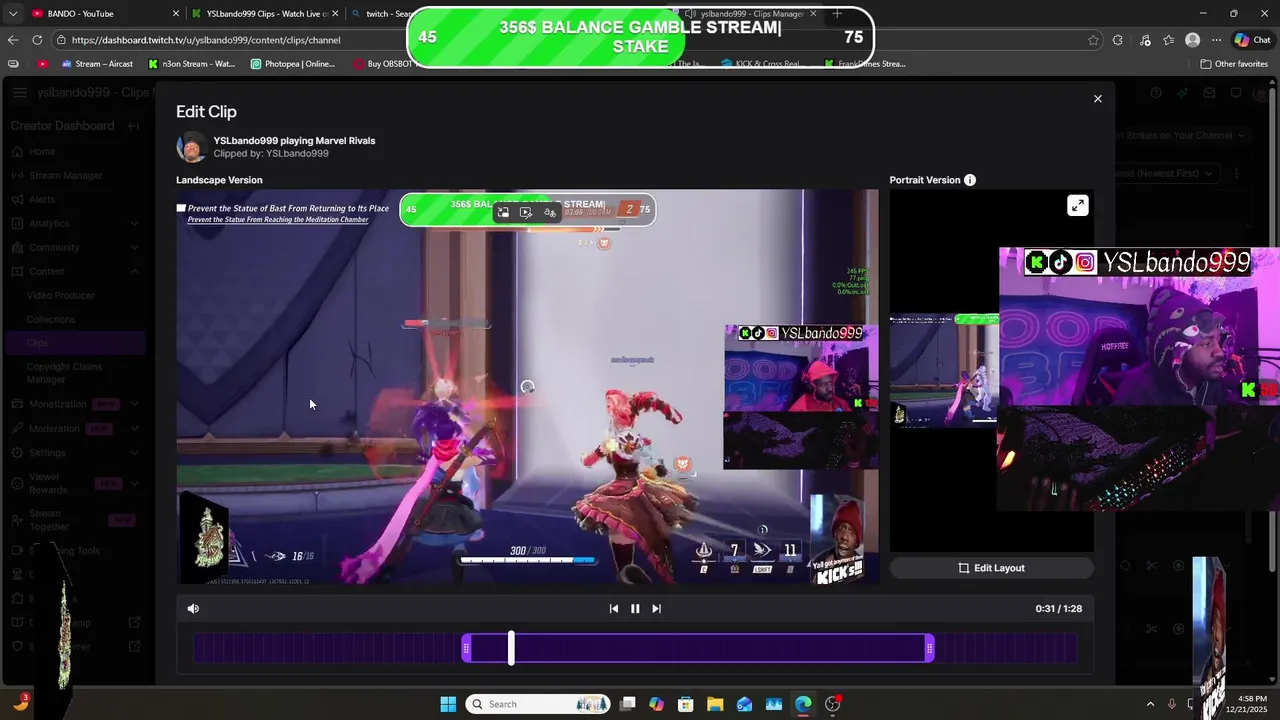Image resolution: width=1280 pixels, height=720 pixels.
Task: Skip to next frame in clip player
Action: 656,608
